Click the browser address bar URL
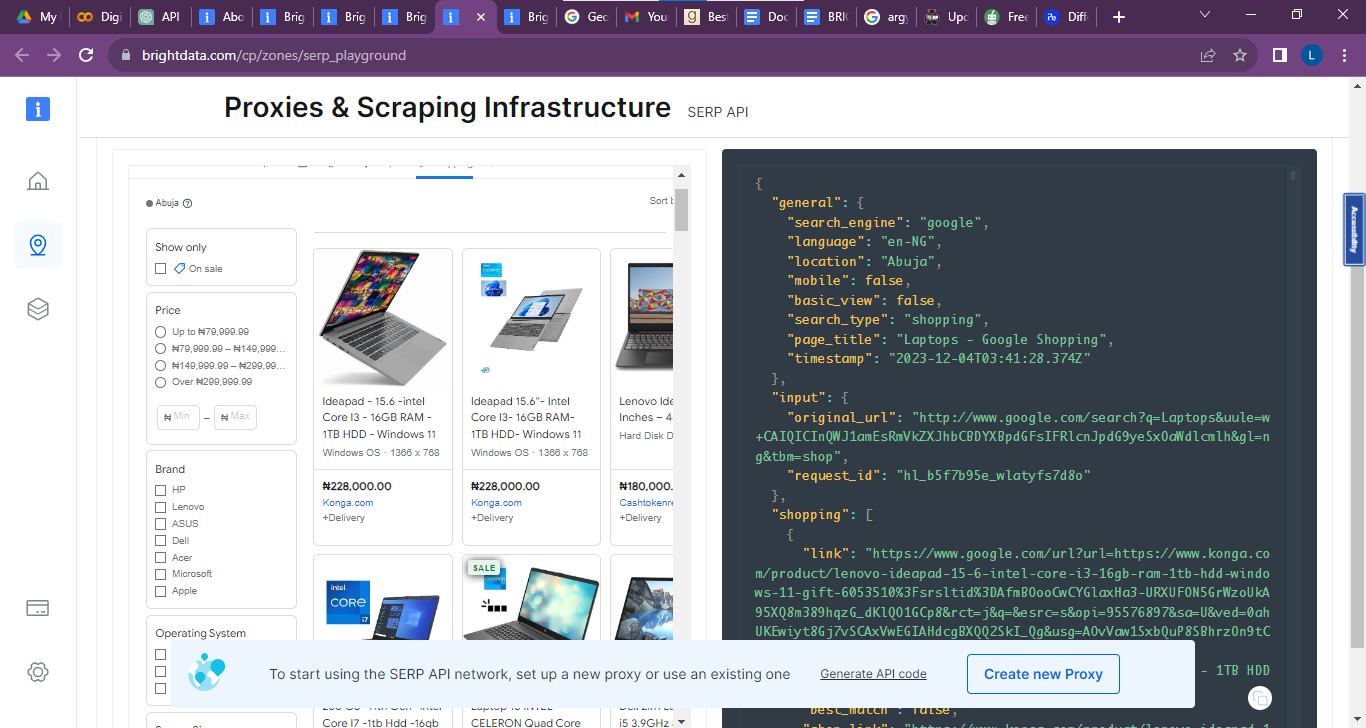The height and width of the screenshot is (728, 1366). [x=274, y=55]
